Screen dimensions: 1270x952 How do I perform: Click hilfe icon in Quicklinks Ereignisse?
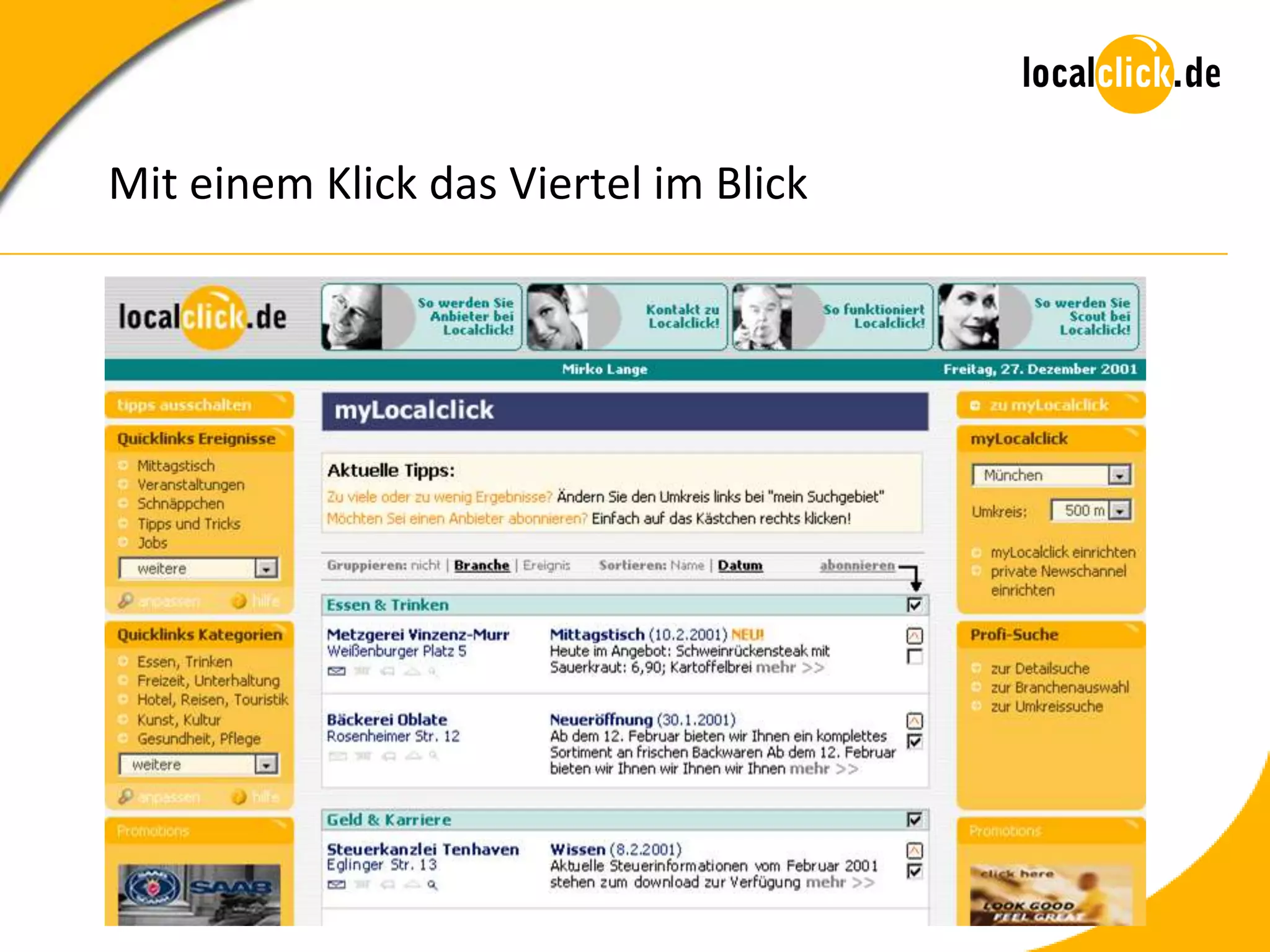coord(239,601)
